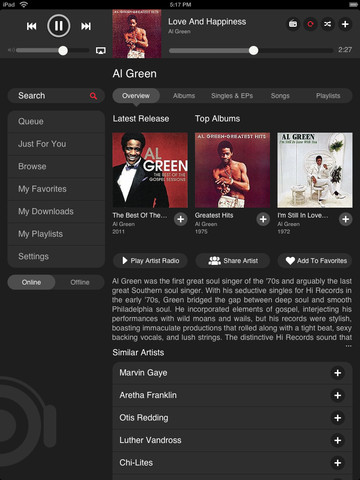Open My Favorites in sidebar
The image size is (360, 480).
coord(56,189)
